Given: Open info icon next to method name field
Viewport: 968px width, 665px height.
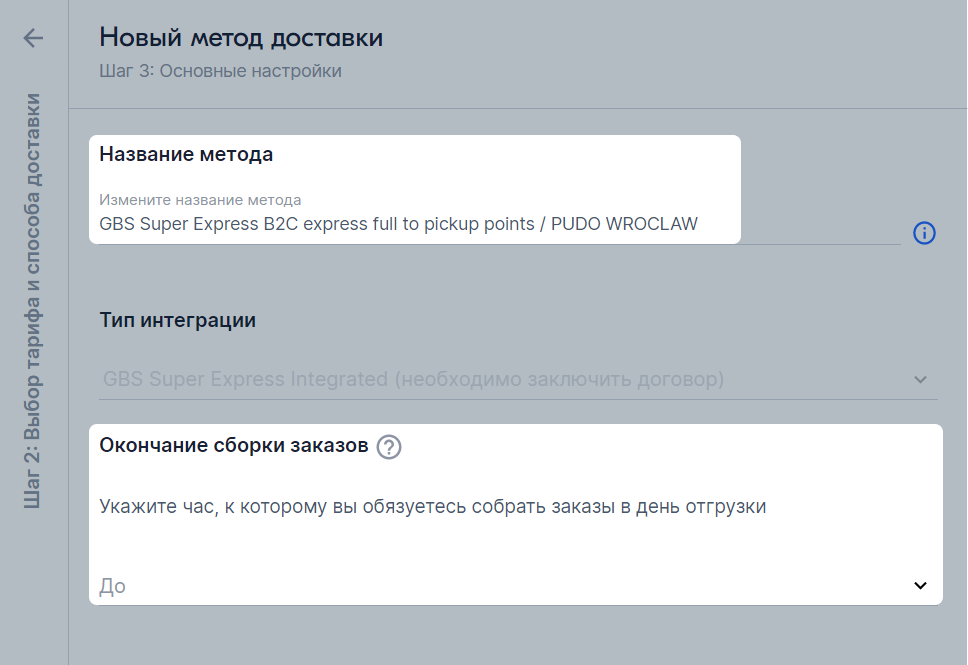Looking at the screenshot, I should click(x=924, y=233).
